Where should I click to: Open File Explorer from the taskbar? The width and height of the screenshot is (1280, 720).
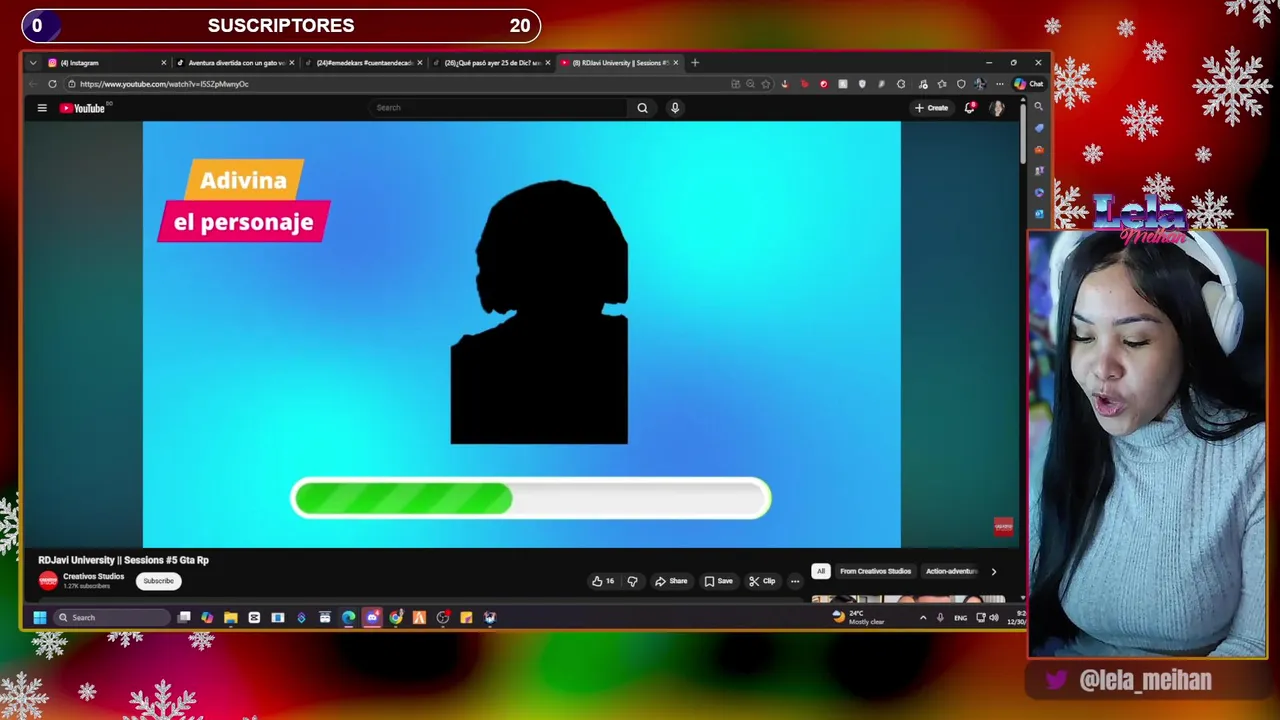click(x=231, y=618)
